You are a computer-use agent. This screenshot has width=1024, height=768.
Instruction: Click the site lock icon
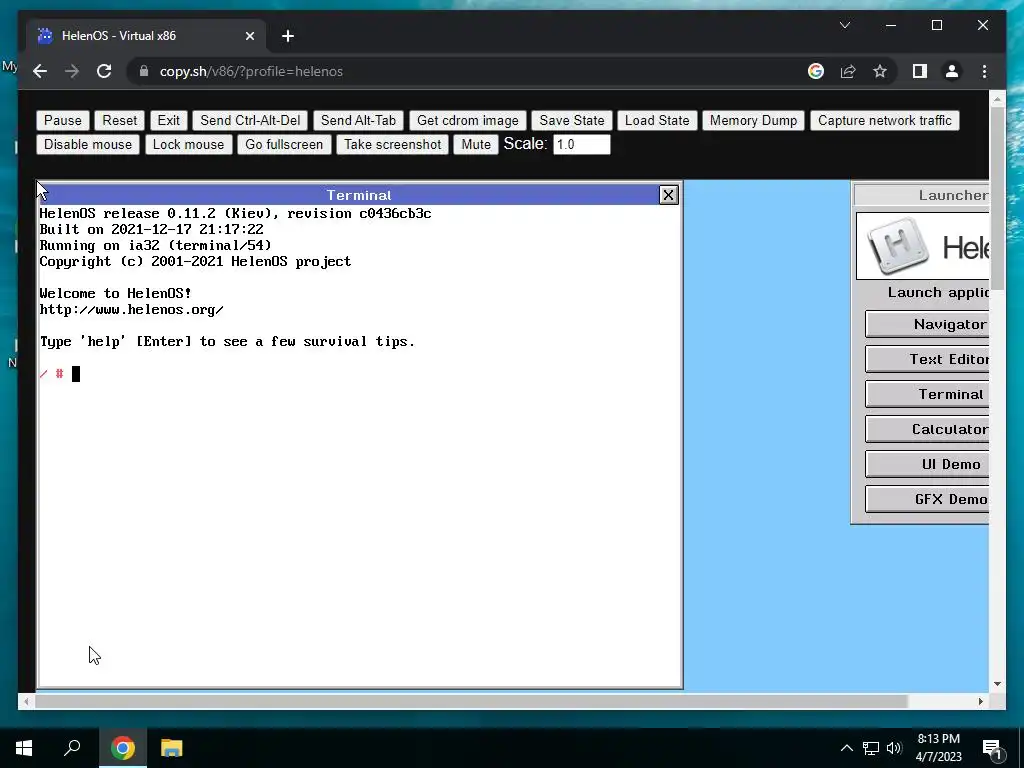click(x=144, y=71)
